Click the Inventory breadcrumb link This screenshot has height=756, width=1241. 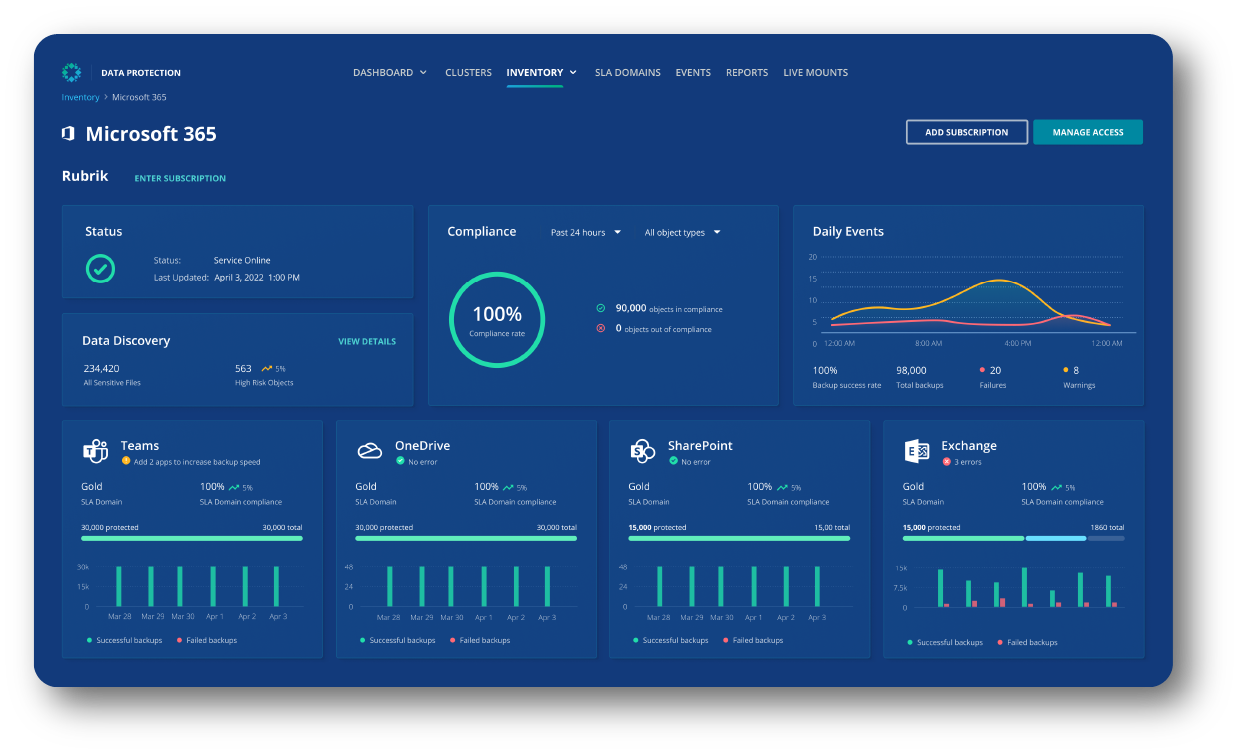tap(81, 97)
